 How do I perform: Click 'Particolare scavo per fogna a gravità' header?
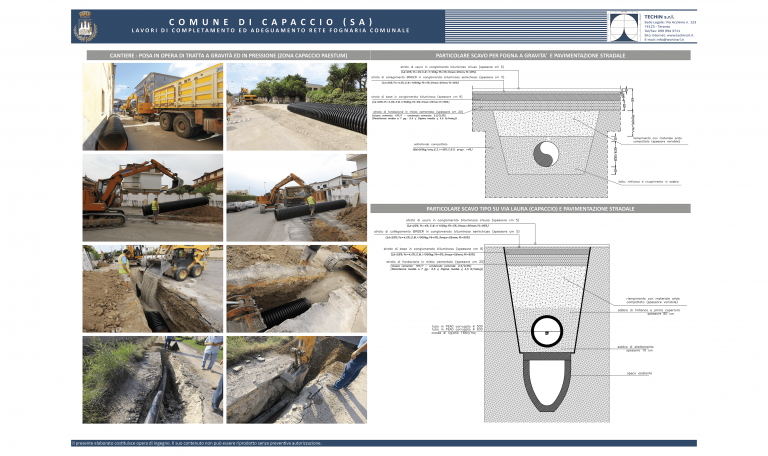(x=533, y=56)
